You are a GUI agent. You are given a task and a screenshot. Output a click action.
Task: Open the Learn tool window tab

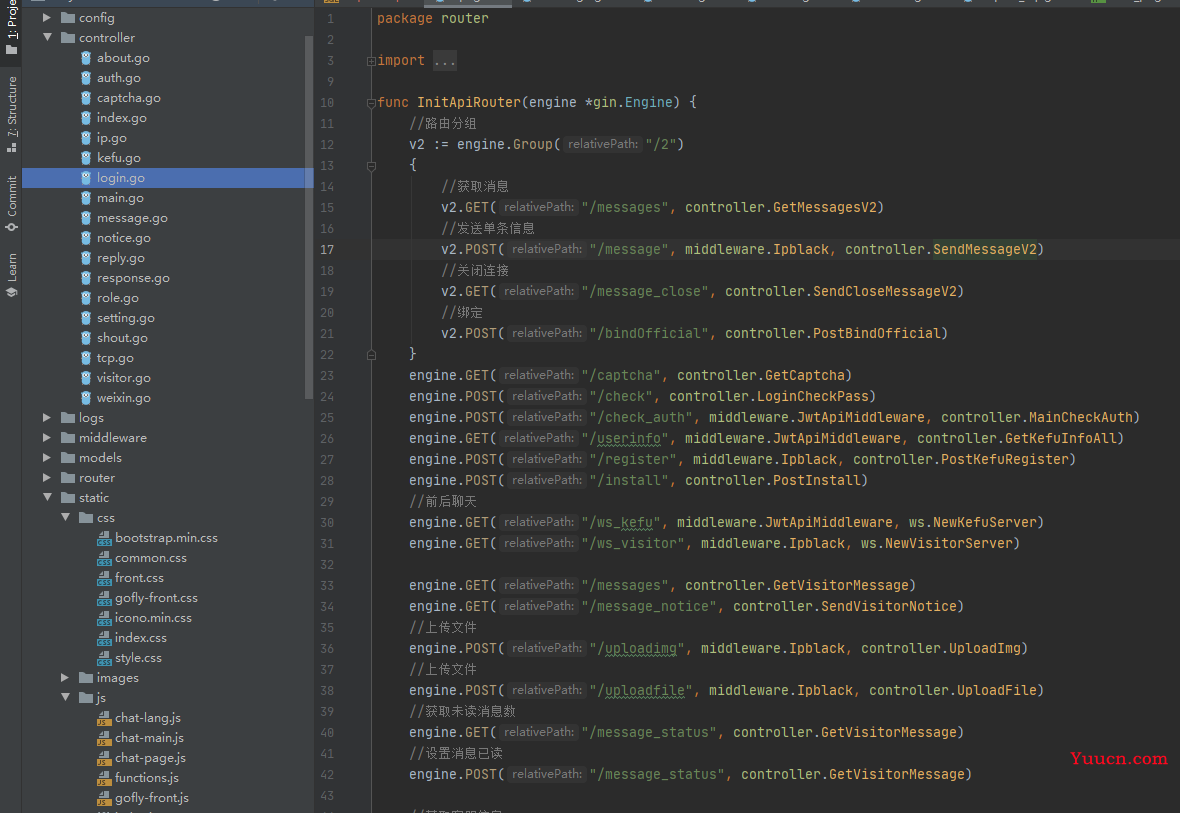[11, 275]
